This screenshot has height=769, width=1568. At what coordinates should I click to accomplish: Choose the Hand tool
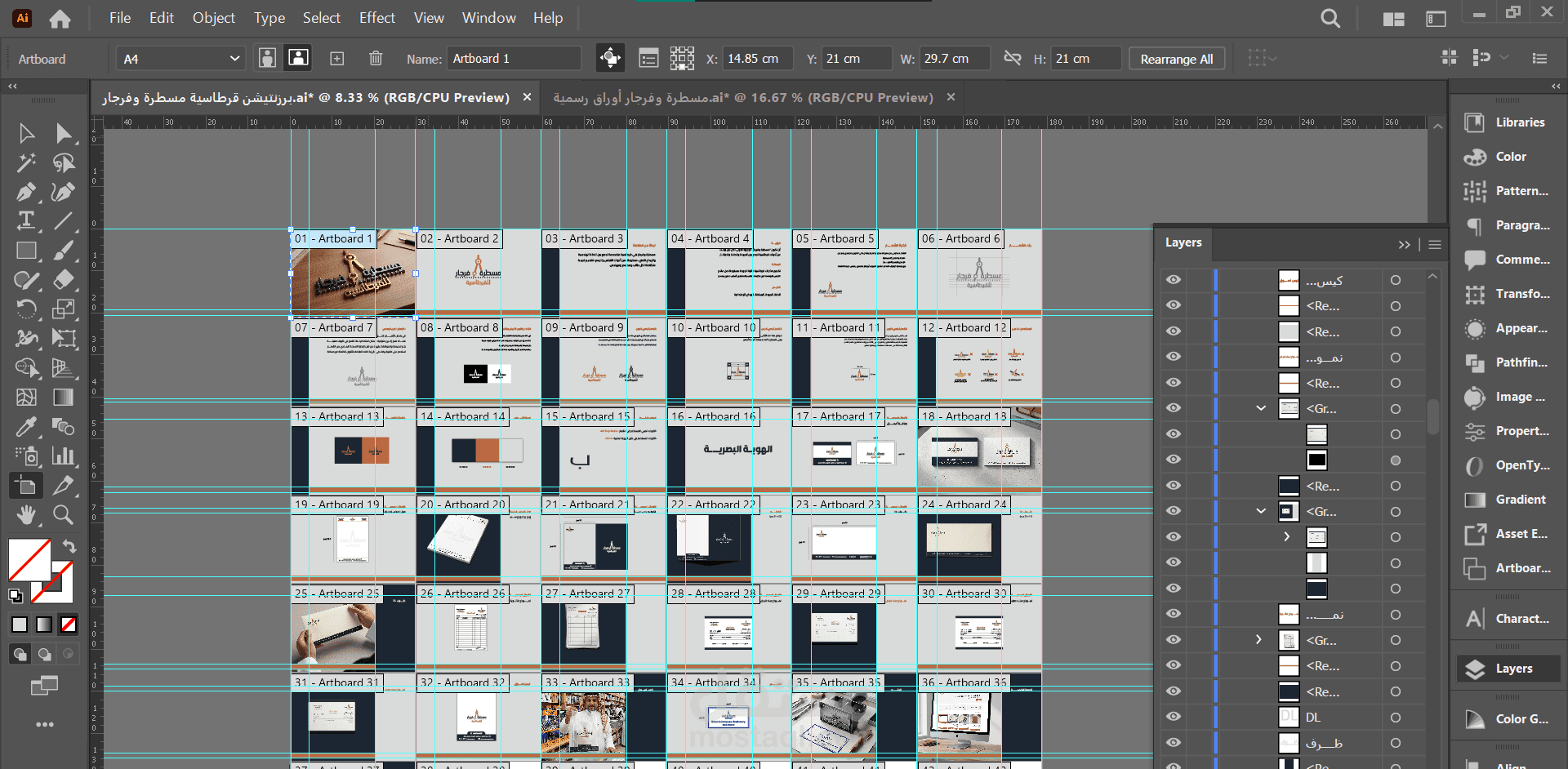(x=26, y=515)
